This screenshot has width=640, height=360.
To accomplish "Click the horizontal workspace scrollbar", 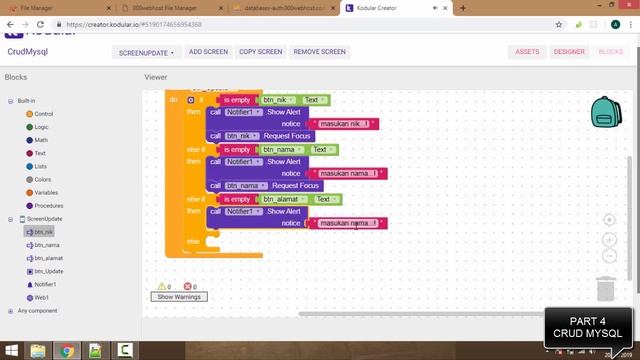I will tap(421, 314).
